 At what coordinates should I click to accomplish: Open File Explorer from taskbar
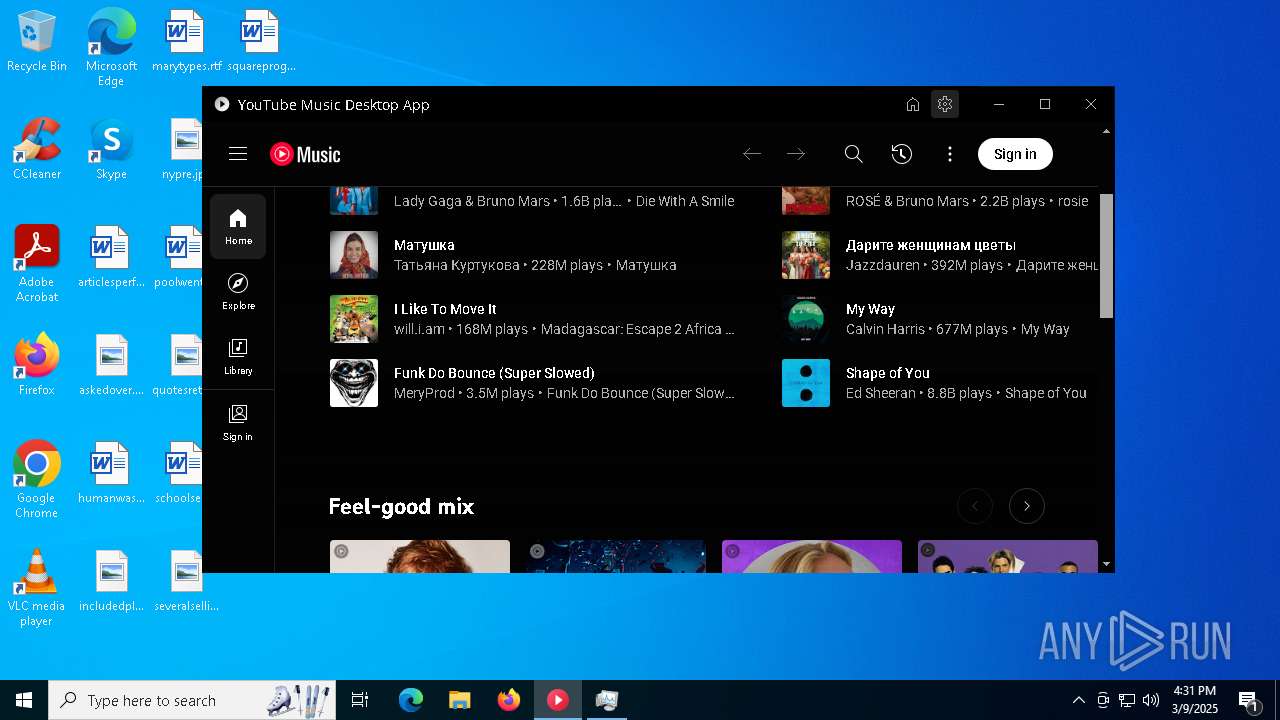tap(459, 700)
